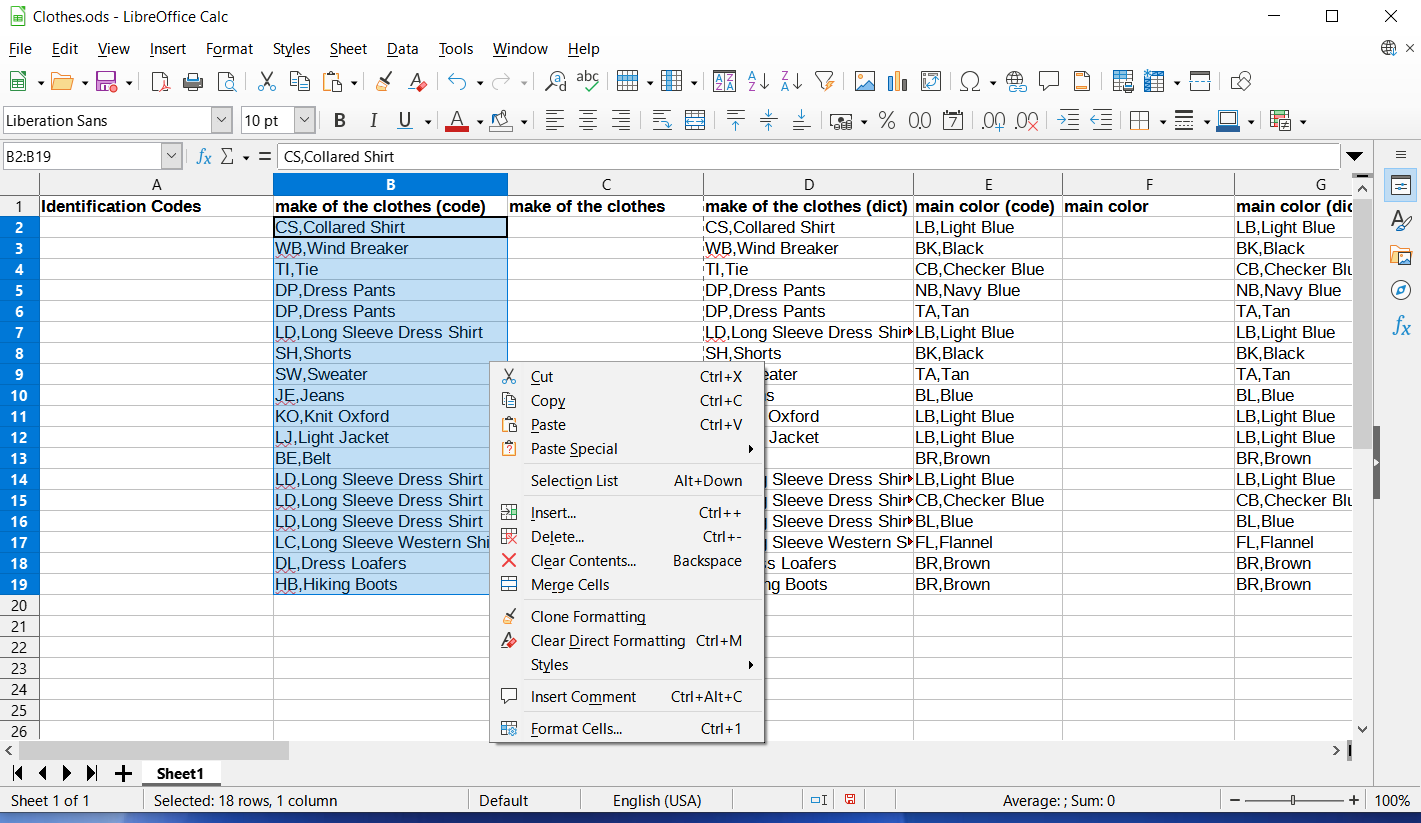Choose Paste Special from the context menu
1421x823 pixels.
(x=628, y=449)
